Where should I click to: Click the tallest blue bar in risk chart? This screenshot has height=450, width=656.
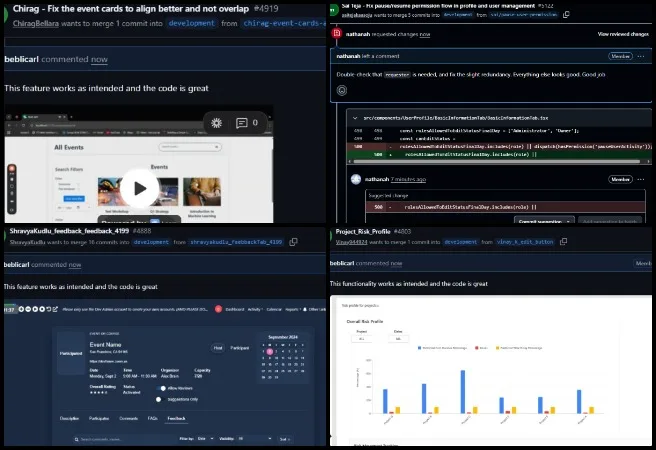463,392
